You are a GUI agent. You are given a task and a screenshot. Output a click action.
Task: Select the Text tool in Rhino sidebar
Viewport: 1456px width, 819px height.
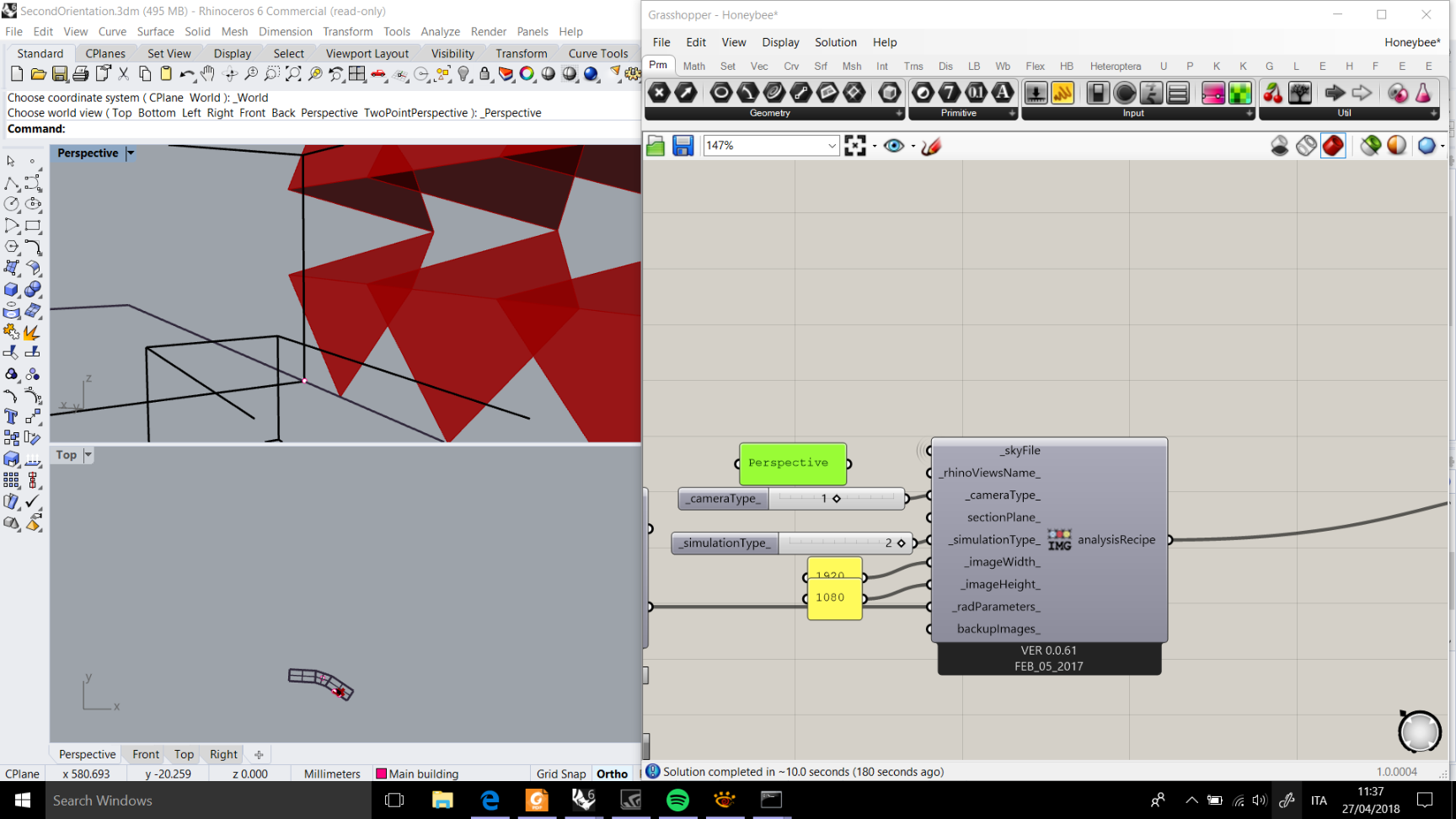click(x=12, y=416)
